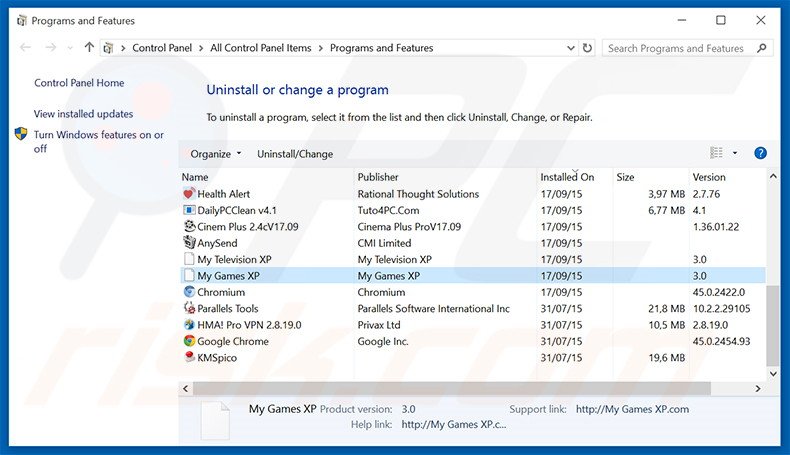Select the KMSpico program name
790x455 pixels.
tap(217, 357)
